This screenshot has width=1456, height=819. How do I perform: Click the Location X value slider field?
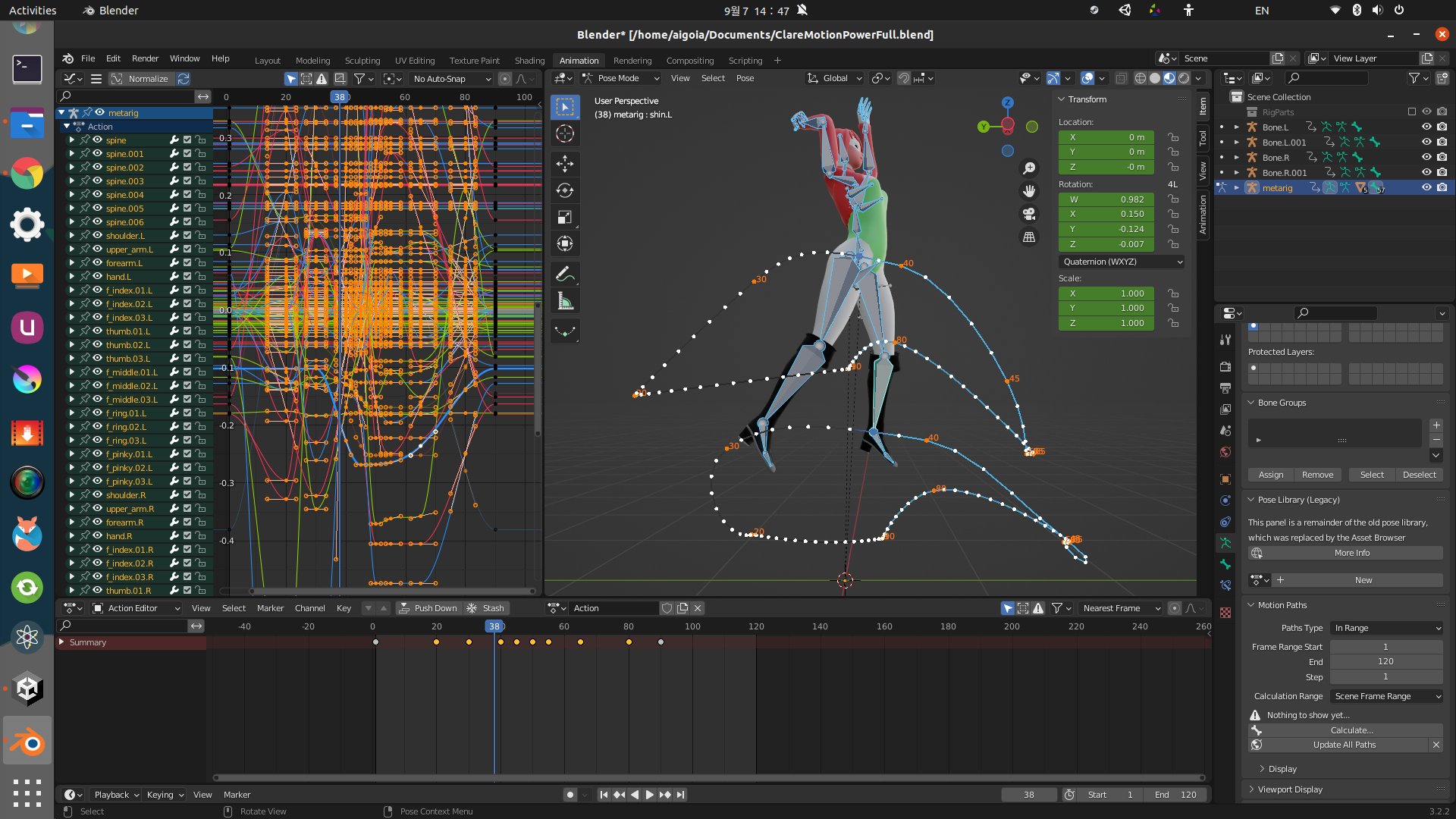(1106, 137)
